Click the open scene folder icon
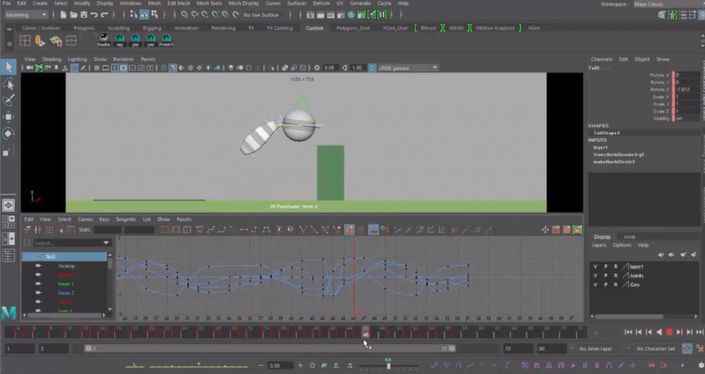 [x=73, y=15]
